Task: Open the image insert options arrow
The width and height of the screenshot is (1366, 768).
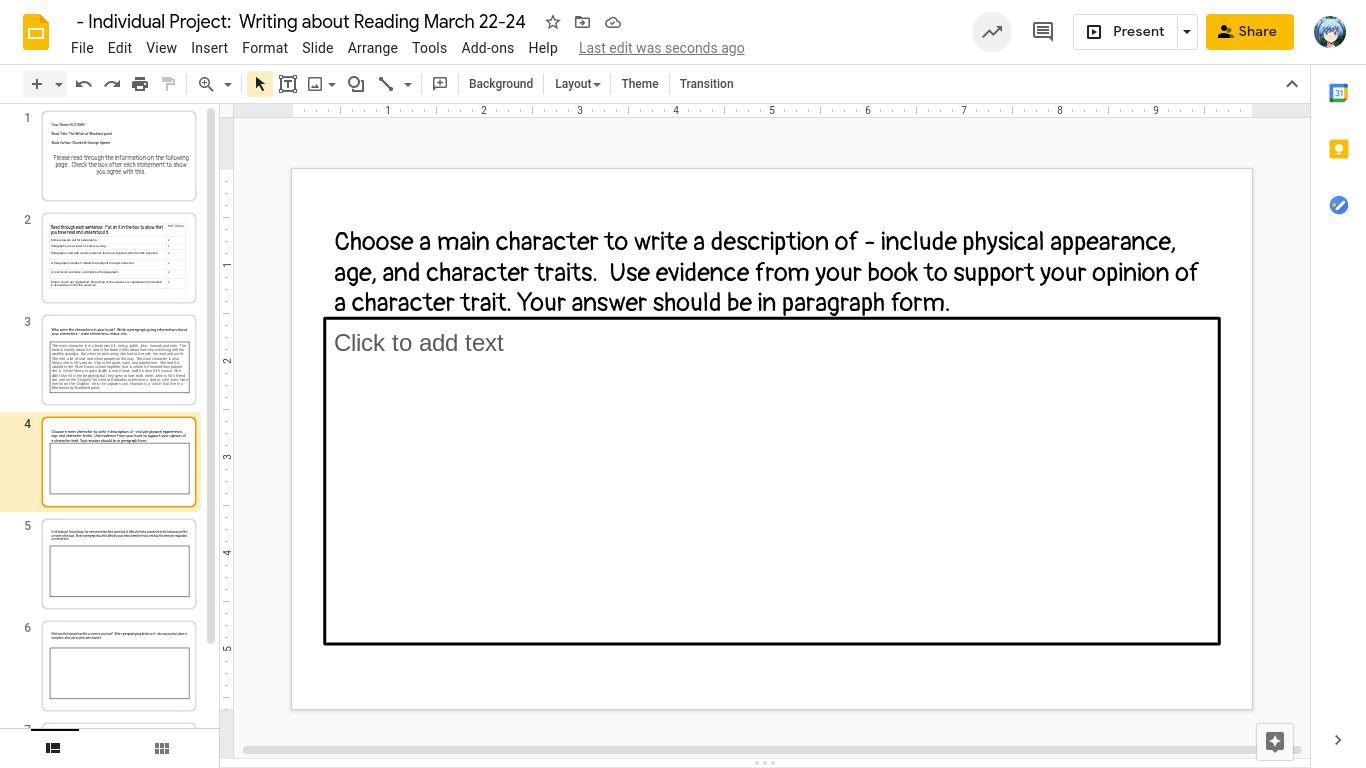Action: point(332,84)
